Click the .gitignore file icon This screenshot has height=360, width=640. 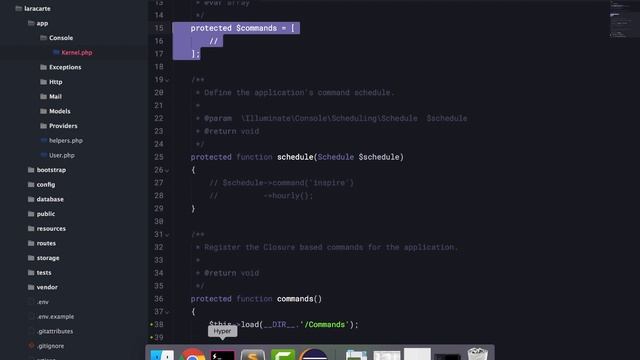[31, 346]
